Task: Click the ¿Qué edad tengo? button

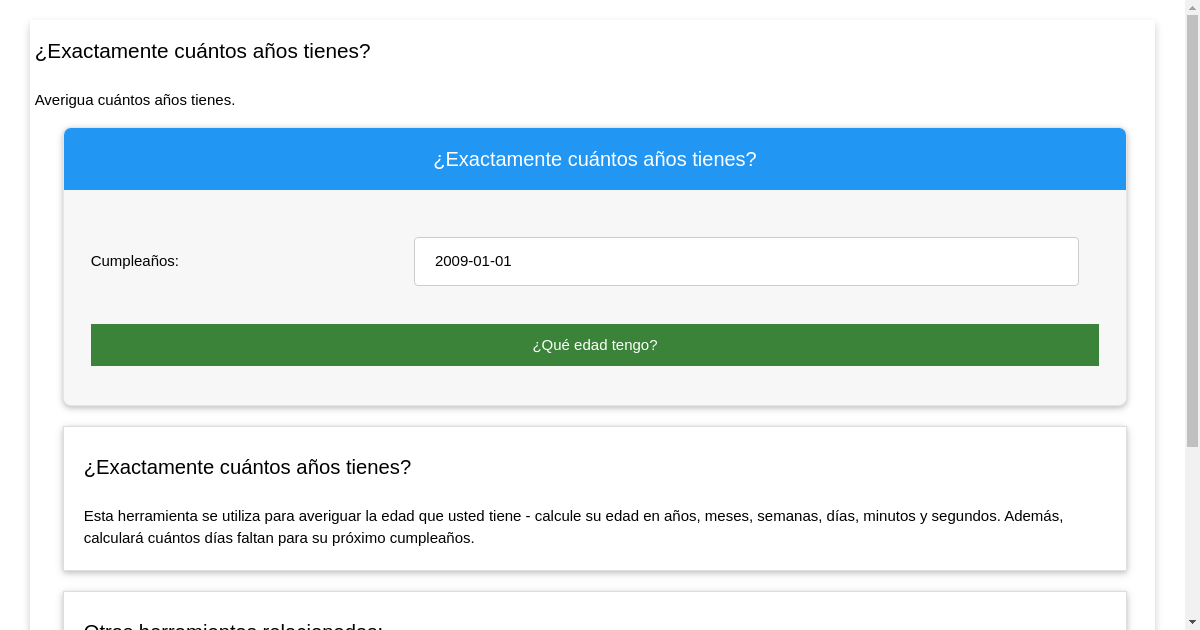Action: tap(594, 344)
